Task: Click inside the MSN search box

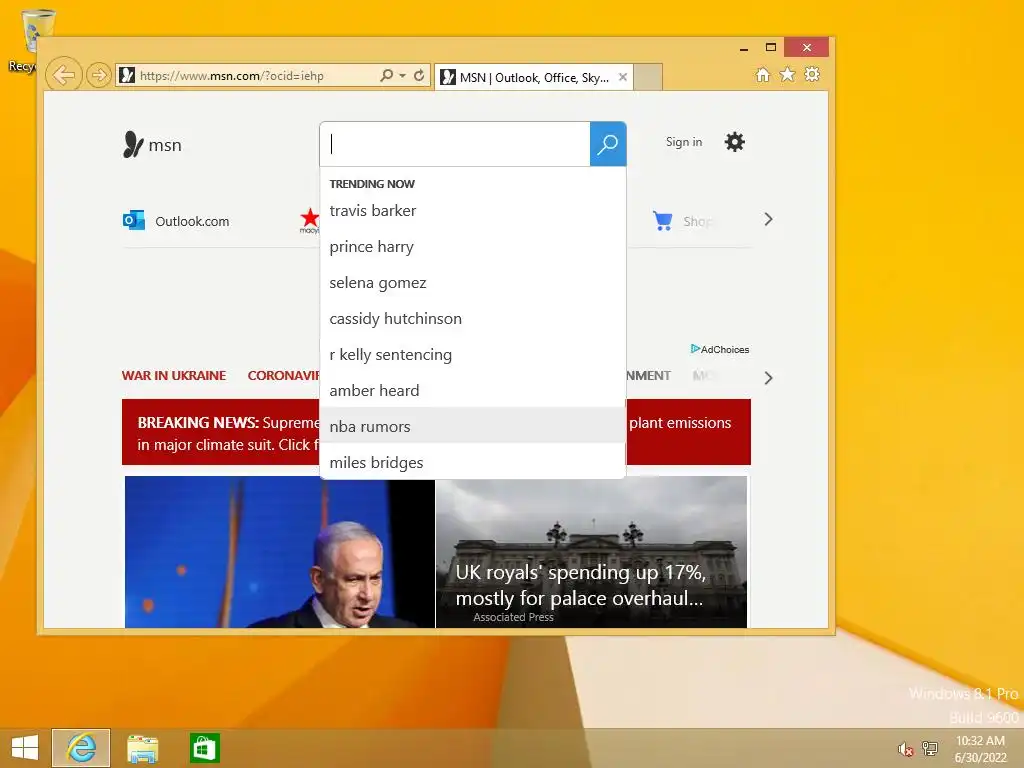Action: (455, 144)
